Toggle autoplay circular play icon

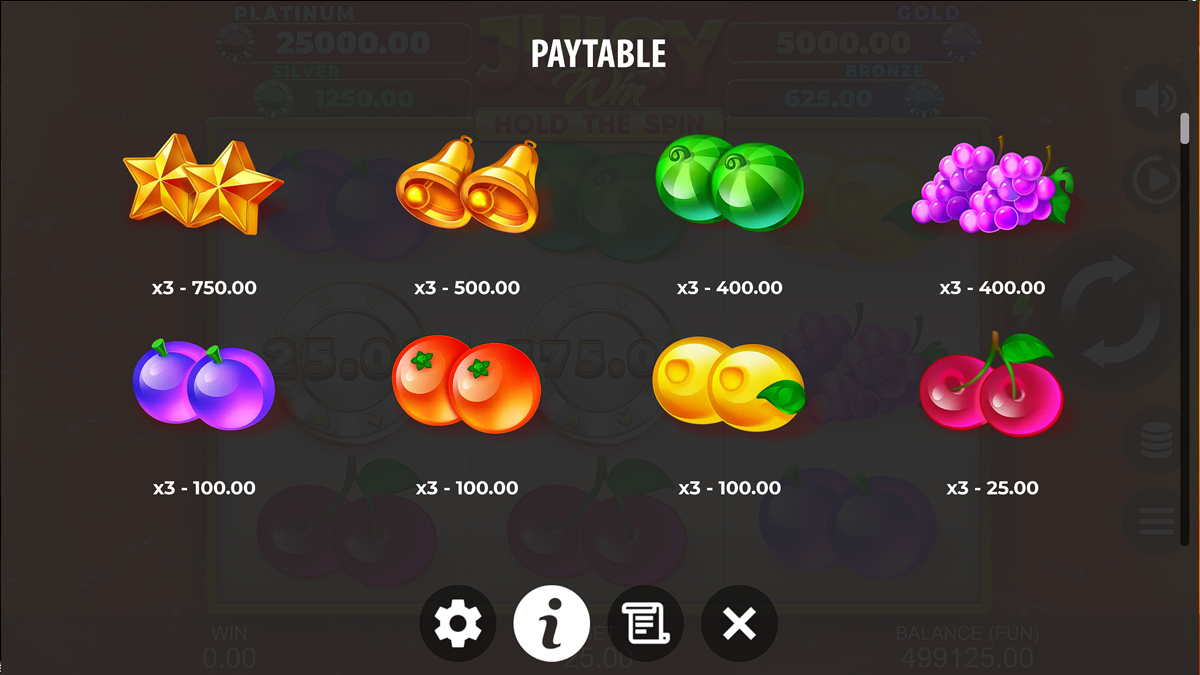(1156, 182)
